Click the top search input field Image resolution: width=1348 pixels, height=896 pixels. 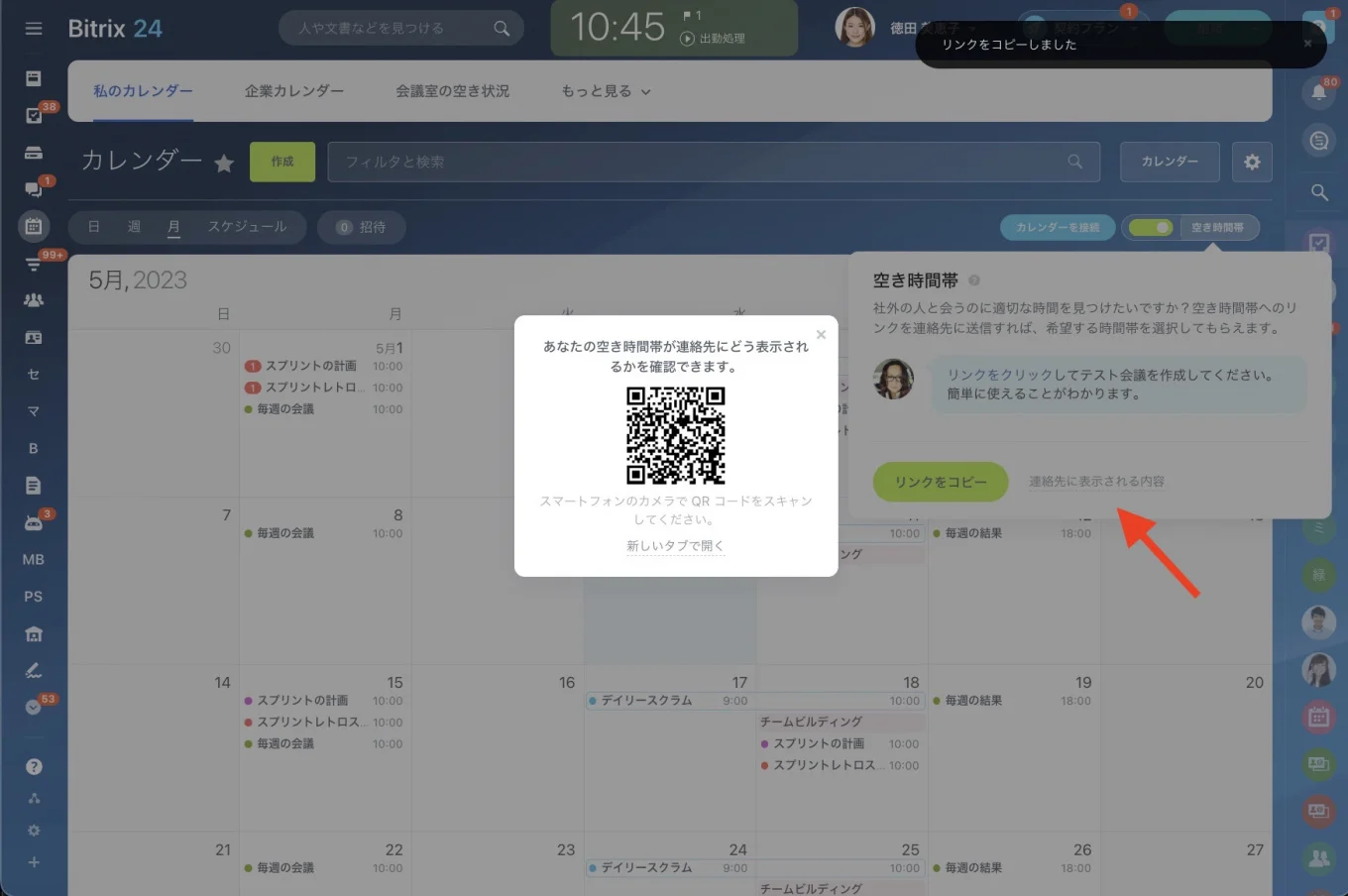[400, 29]
